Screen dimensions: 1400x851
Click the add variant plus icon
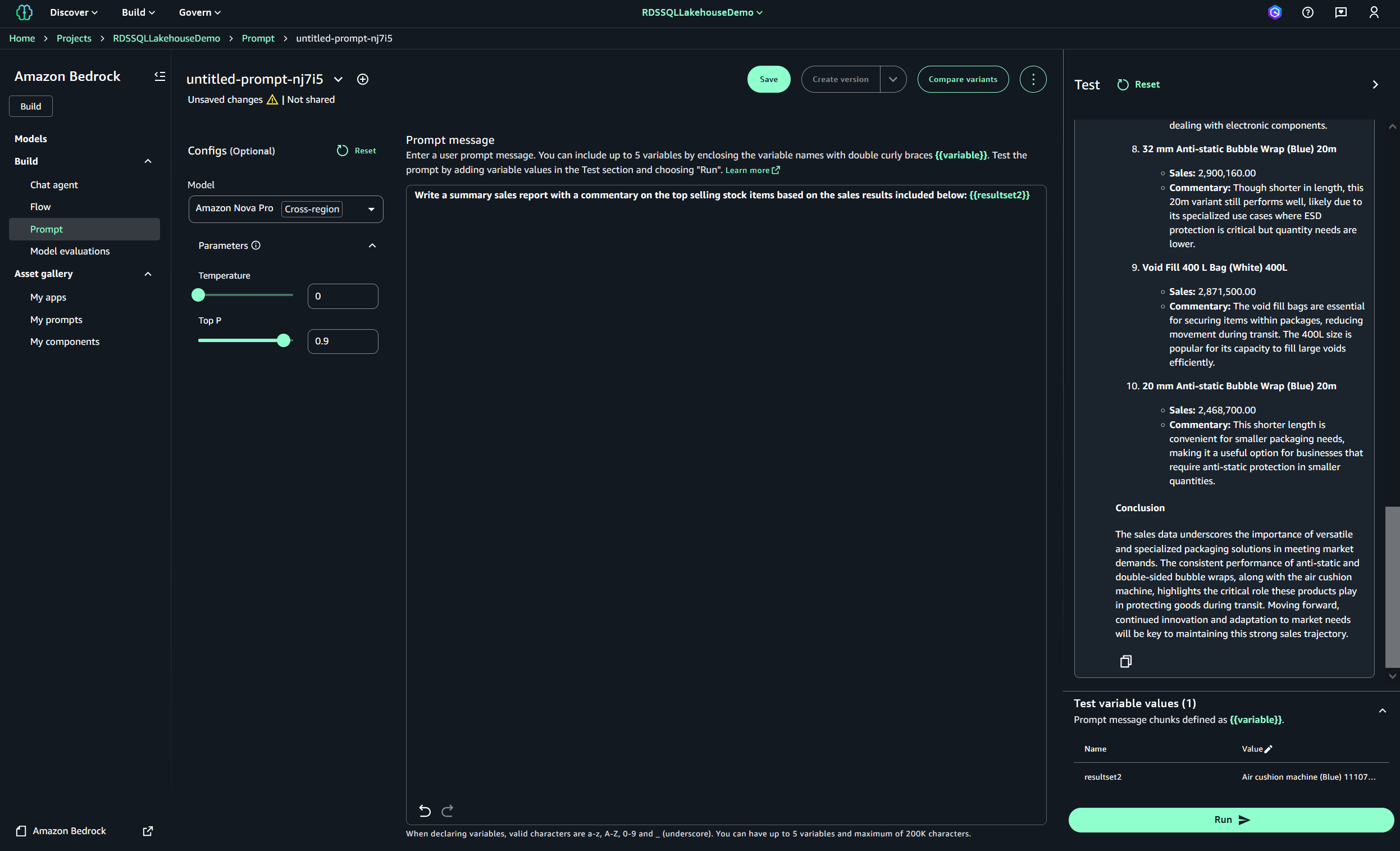[x=363, y=79]
